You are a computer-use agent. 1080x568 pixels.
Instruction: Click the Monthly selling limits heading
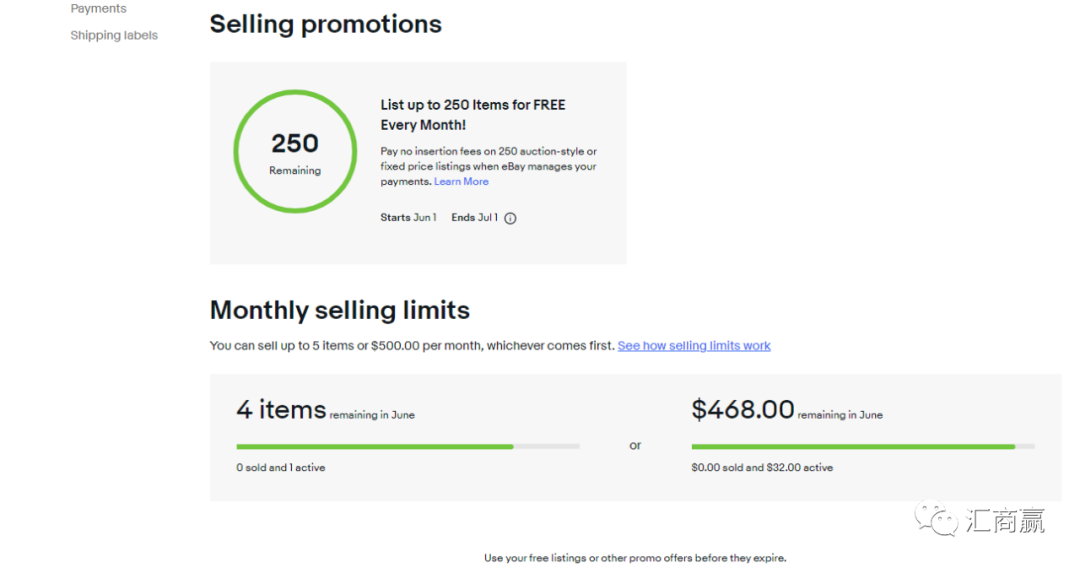pos(339,310)
